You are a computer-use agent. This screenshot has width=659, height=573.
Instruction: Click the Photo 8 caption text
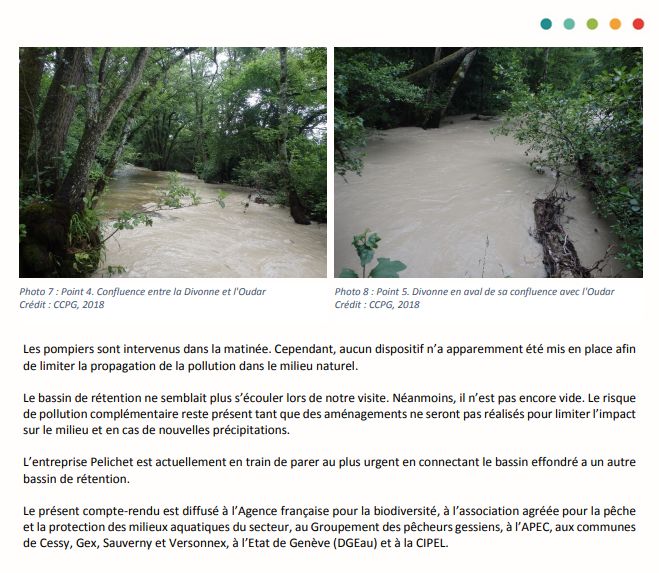click(474, 291)
